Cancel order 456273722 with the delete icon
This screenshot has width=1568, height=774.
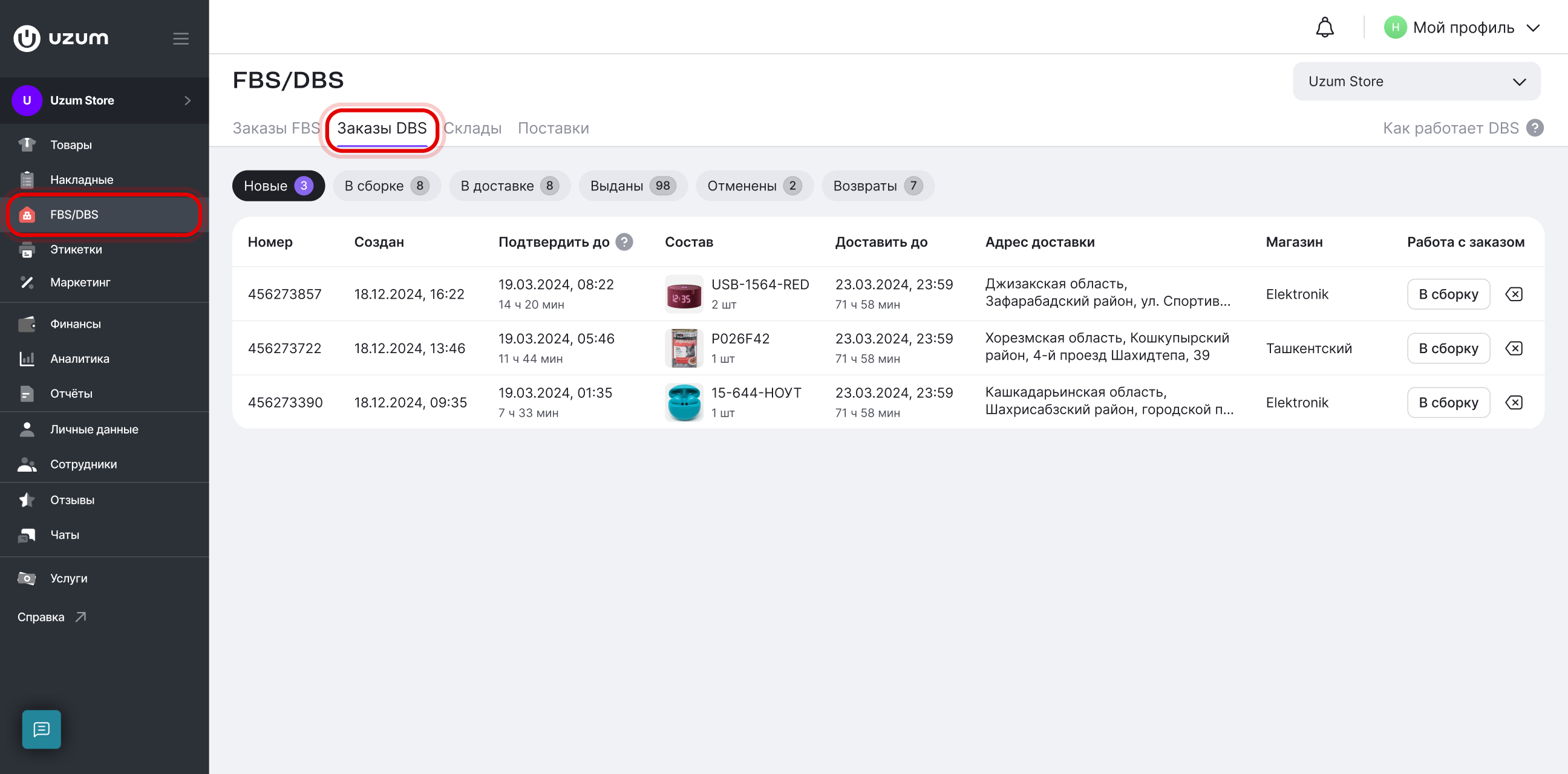(1514, 349)
